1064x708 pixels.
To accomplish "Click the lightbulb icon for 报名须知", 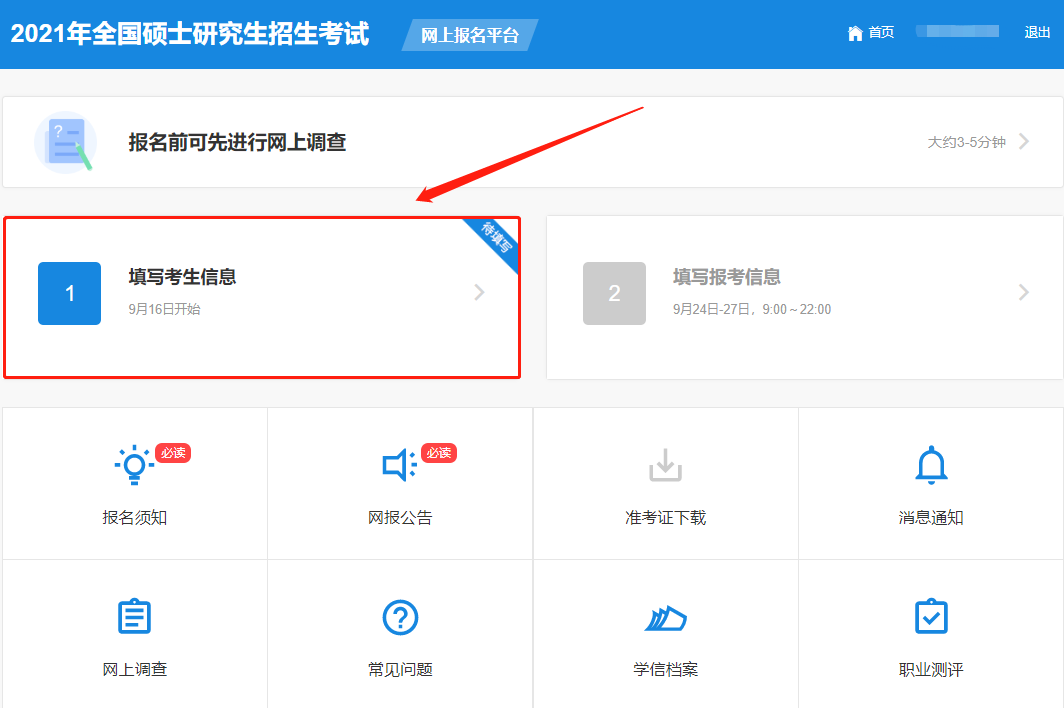I will tap(134, 465).
